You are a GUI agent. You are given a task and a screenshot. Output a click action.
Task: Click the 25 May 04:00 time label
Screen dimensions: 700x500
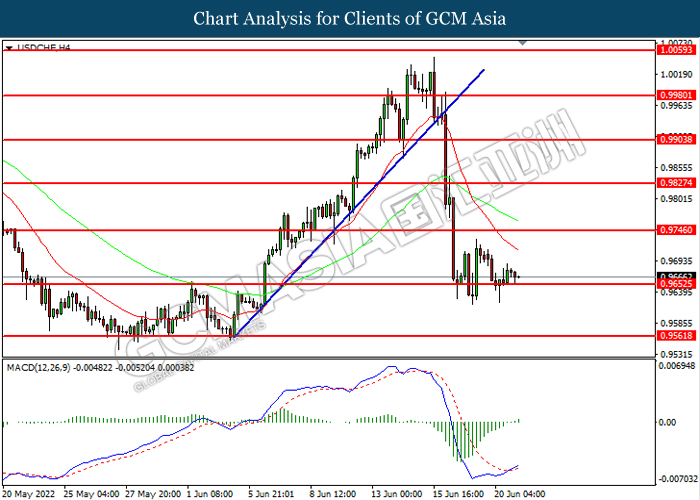pos(91,494)
